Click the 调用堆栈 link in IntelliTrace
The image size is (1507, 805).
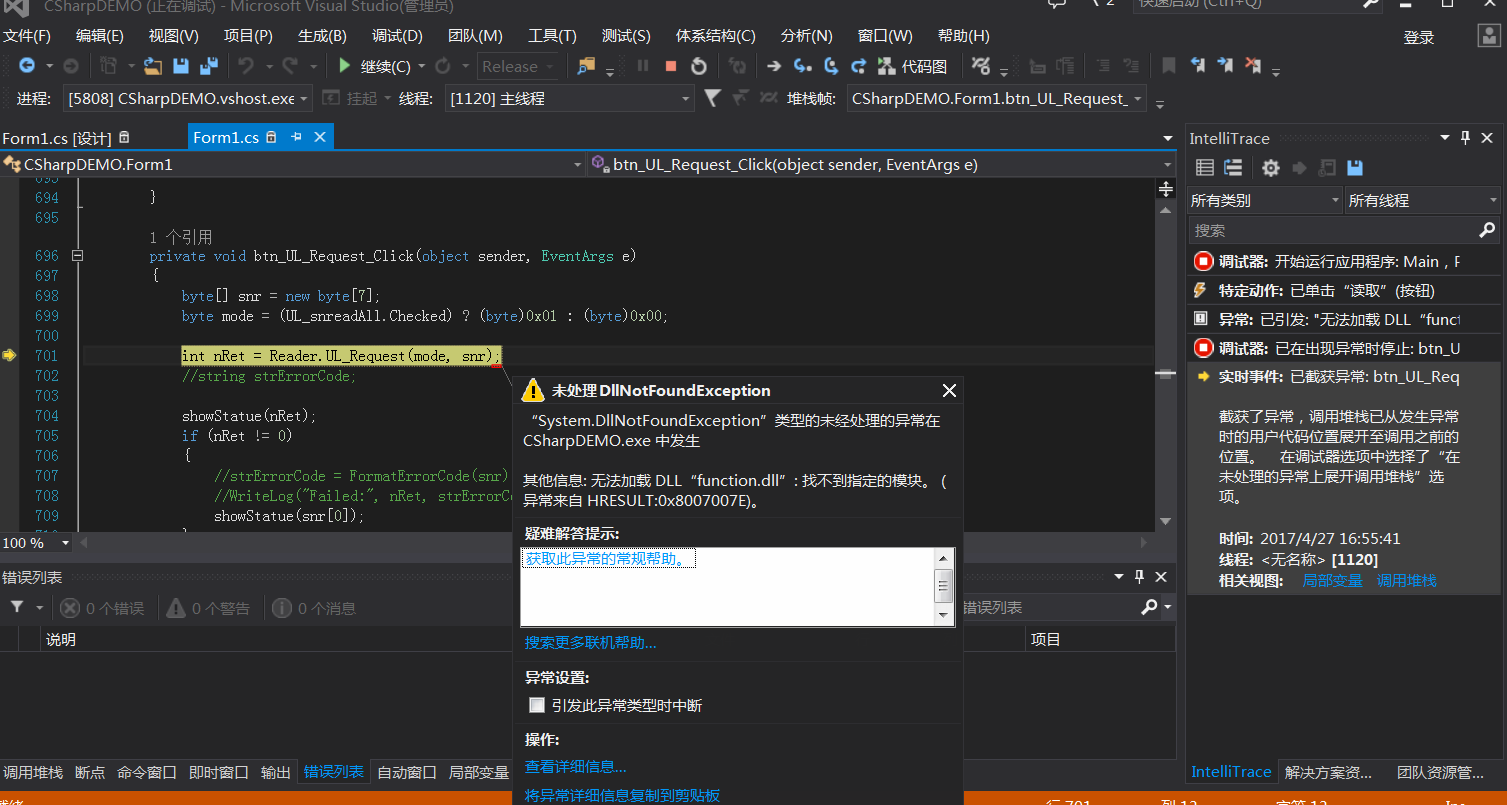pyautogui.click(x=1406, y=580)
